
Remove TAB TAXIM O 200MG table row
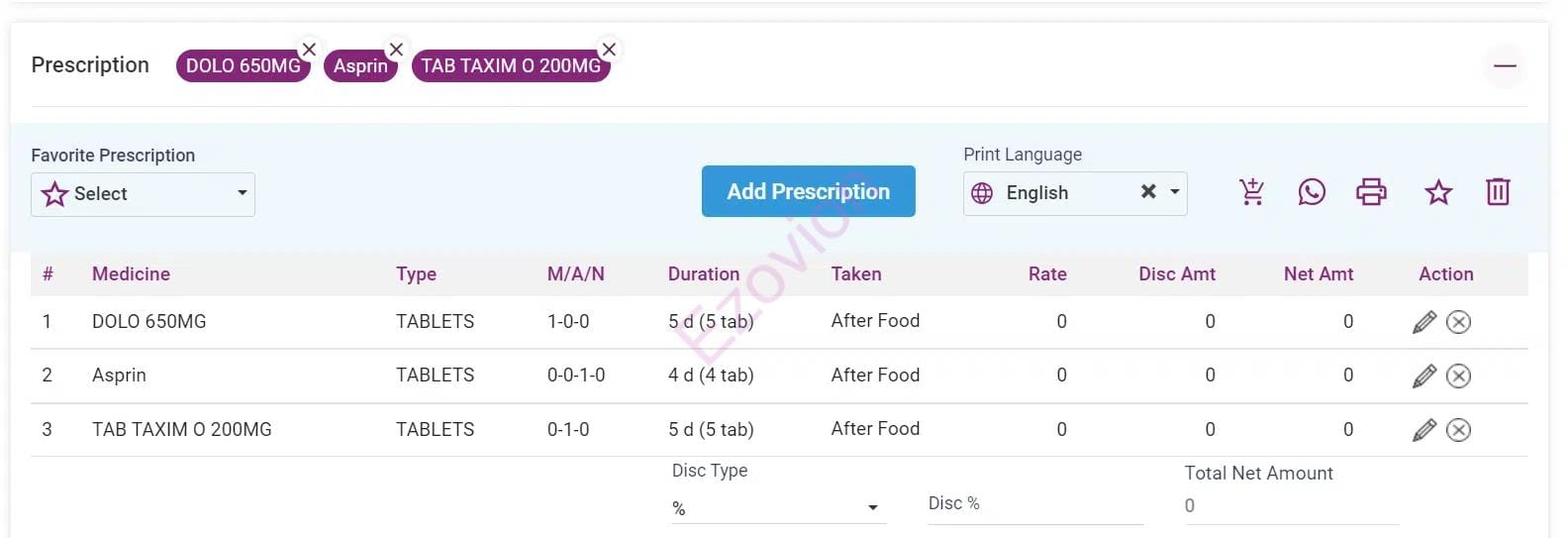(1458, 430)
